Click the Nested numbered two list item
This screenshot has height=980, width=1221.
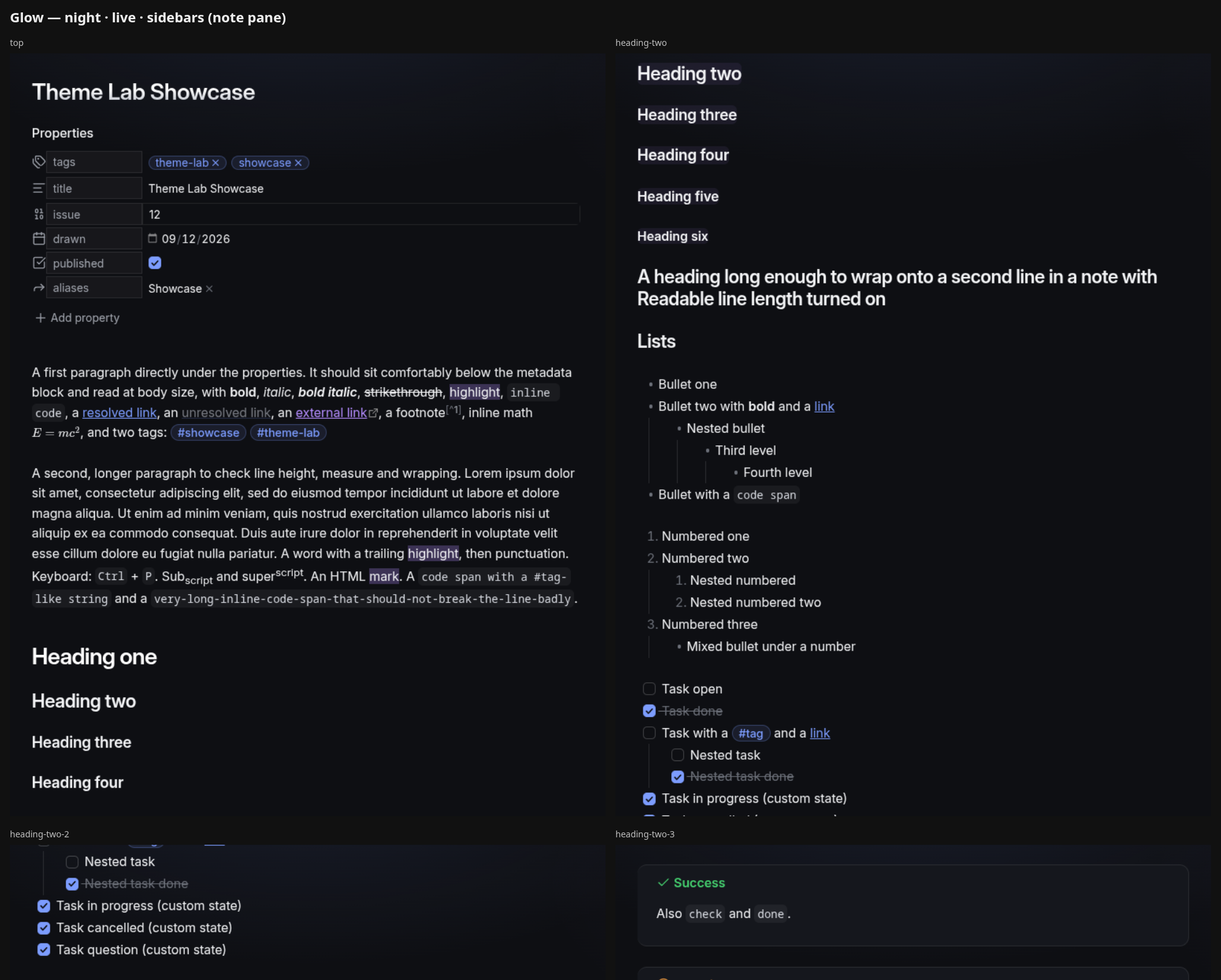(x=755, y=602)
